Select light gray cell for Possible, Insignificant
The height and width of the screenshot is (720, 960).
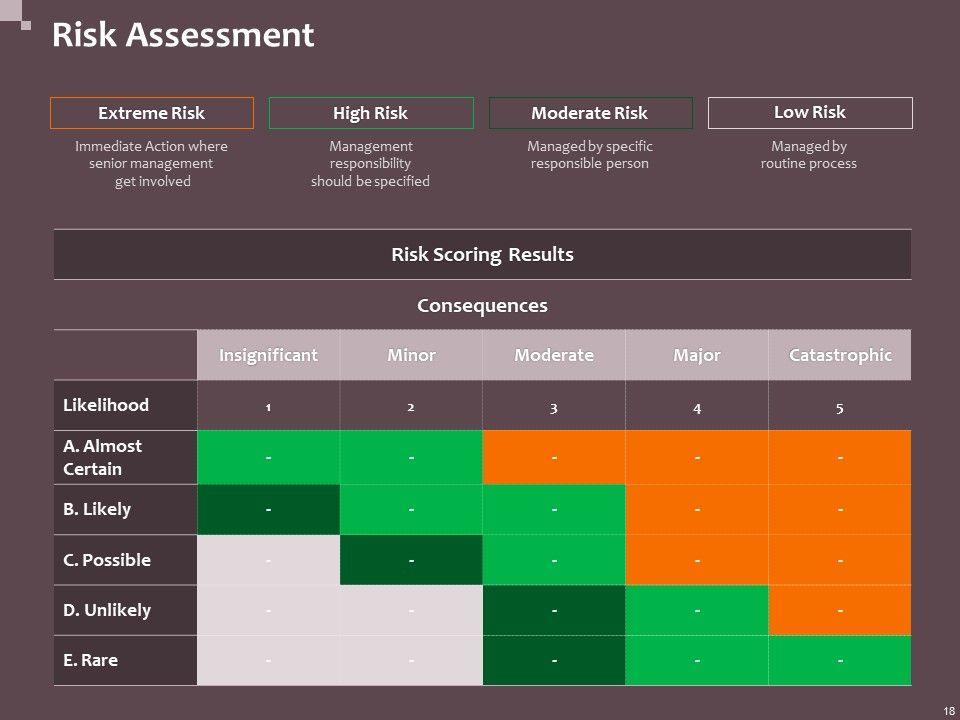click(x=268, y=560)
